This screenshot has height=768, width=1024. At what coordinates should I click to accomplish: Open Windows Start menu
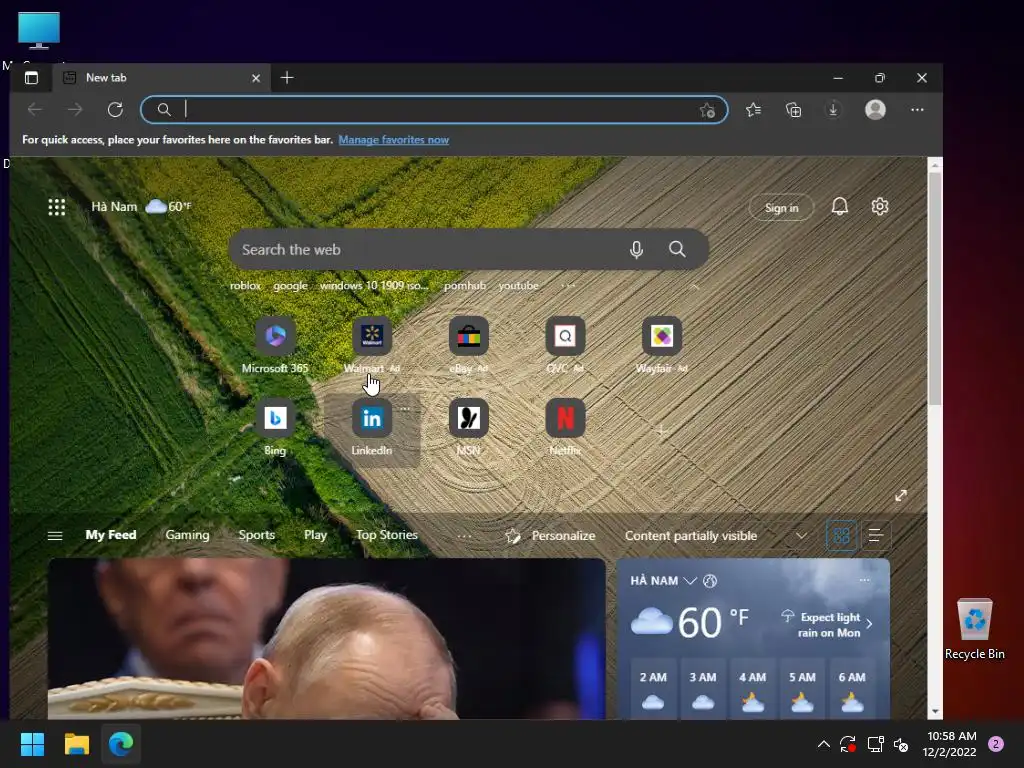[x=32, y=744]
